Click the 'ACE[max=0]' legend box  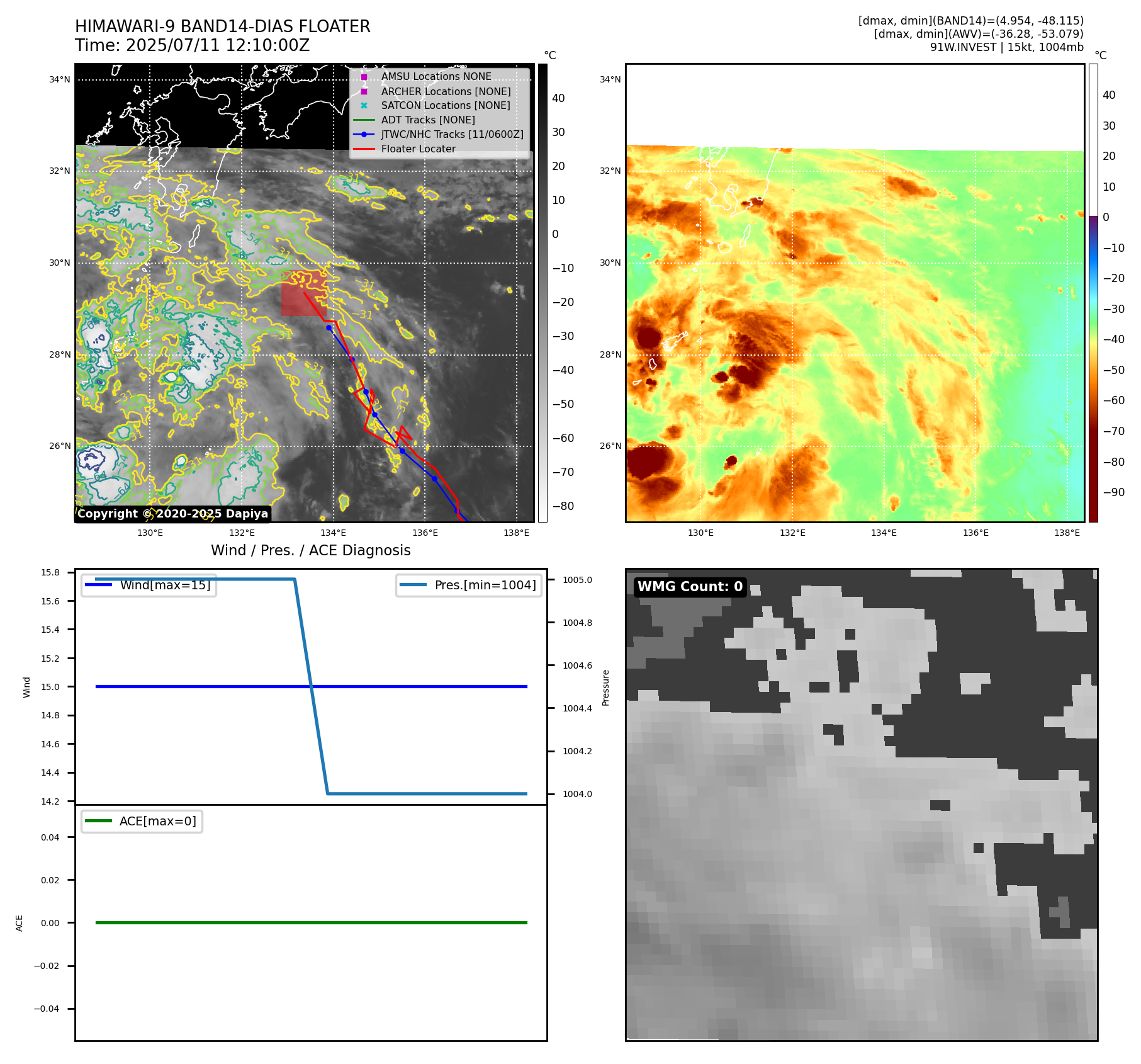point(142,821)
